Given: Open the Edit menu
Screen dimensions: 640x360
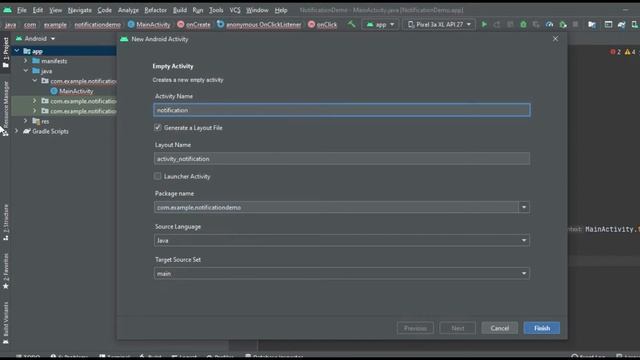Looking at the screenshot, I should (38, 10).
